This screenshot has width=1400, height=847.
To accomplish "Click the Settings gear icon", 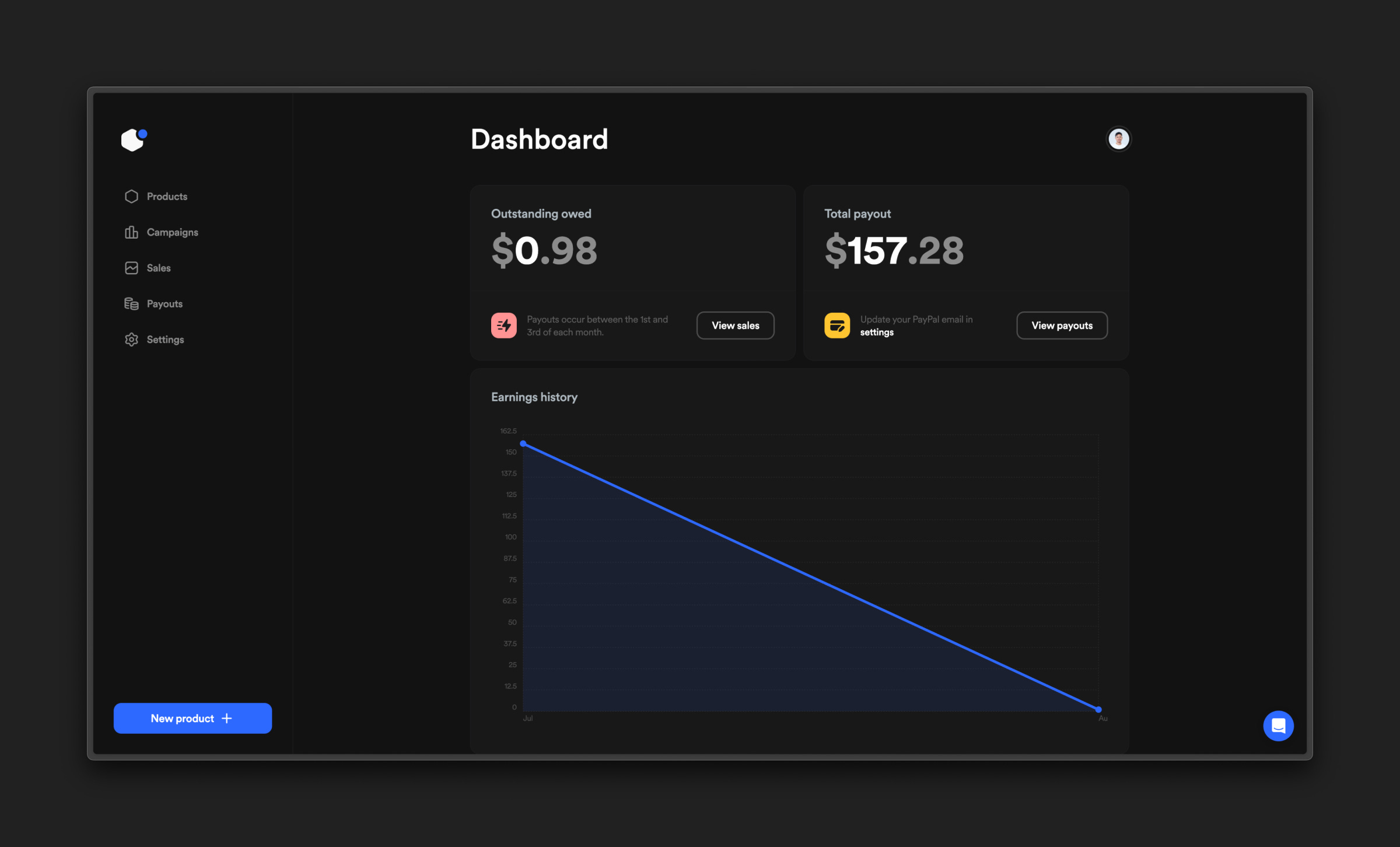I will pos(131,339).
